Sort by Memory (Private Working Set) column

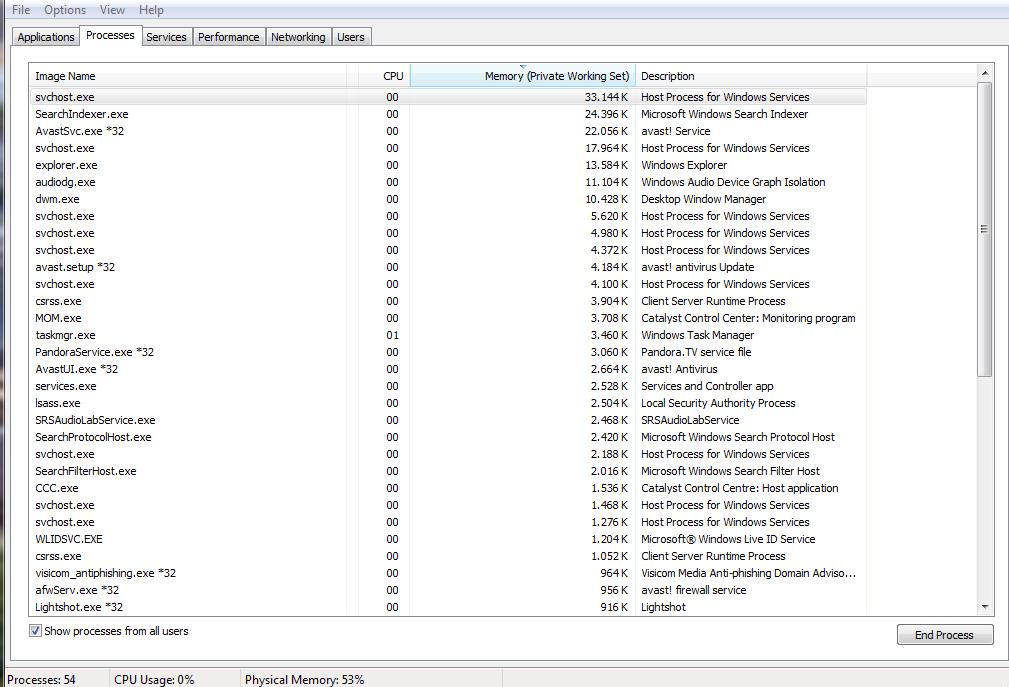(523, 76)
